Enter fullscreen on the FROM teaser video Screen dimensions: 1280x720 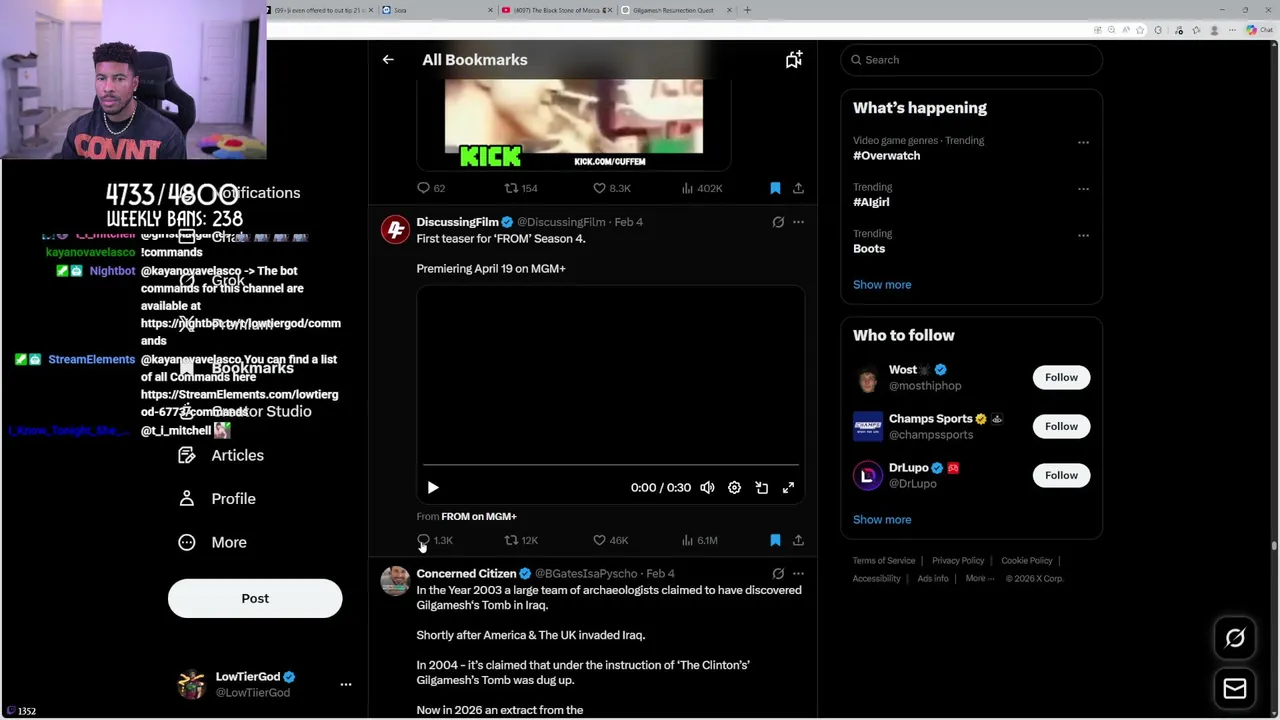pyautogui.click(x=788, y=488)
